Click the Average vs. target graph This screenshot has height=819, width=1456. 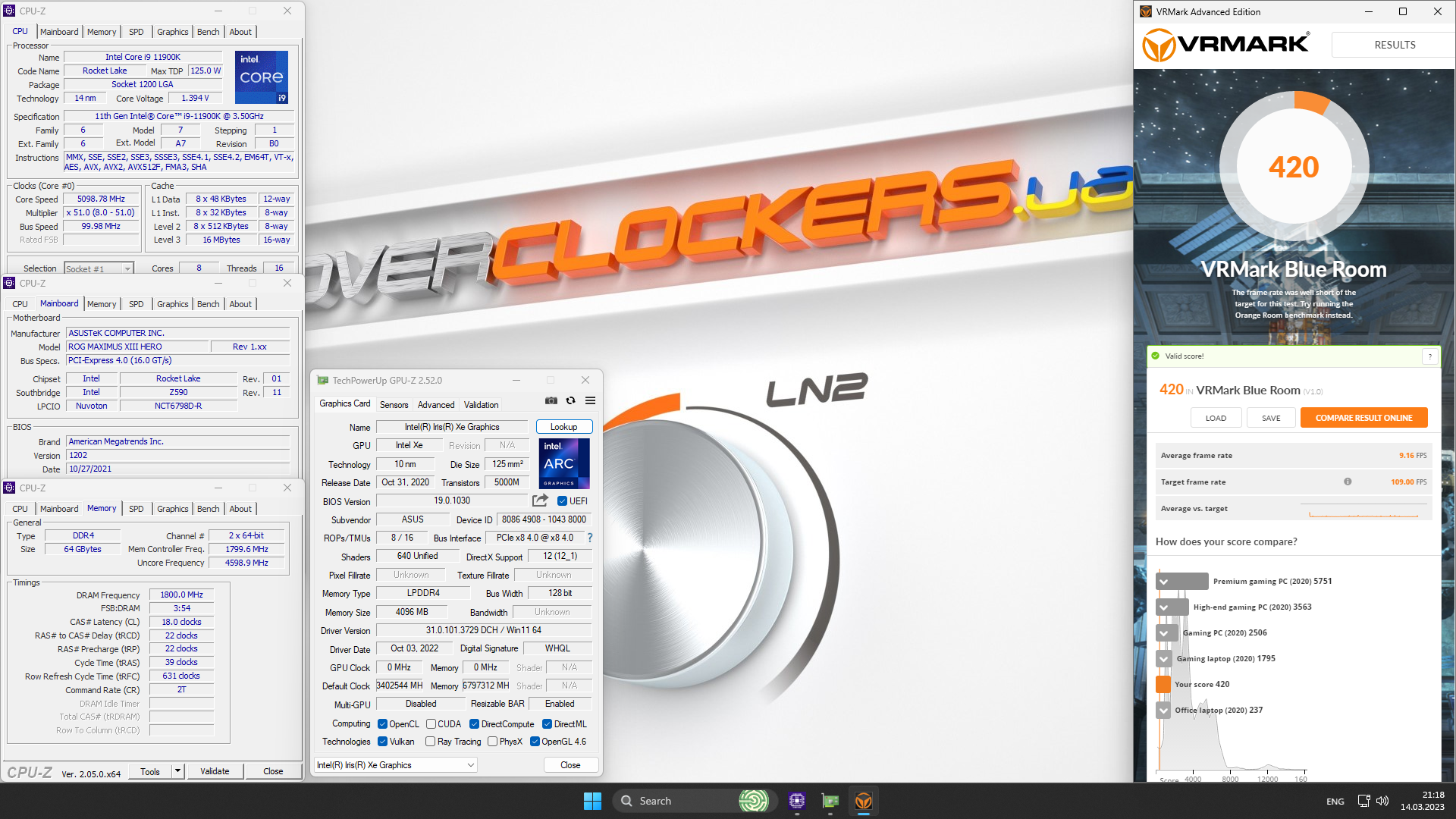coord(1363,509)
